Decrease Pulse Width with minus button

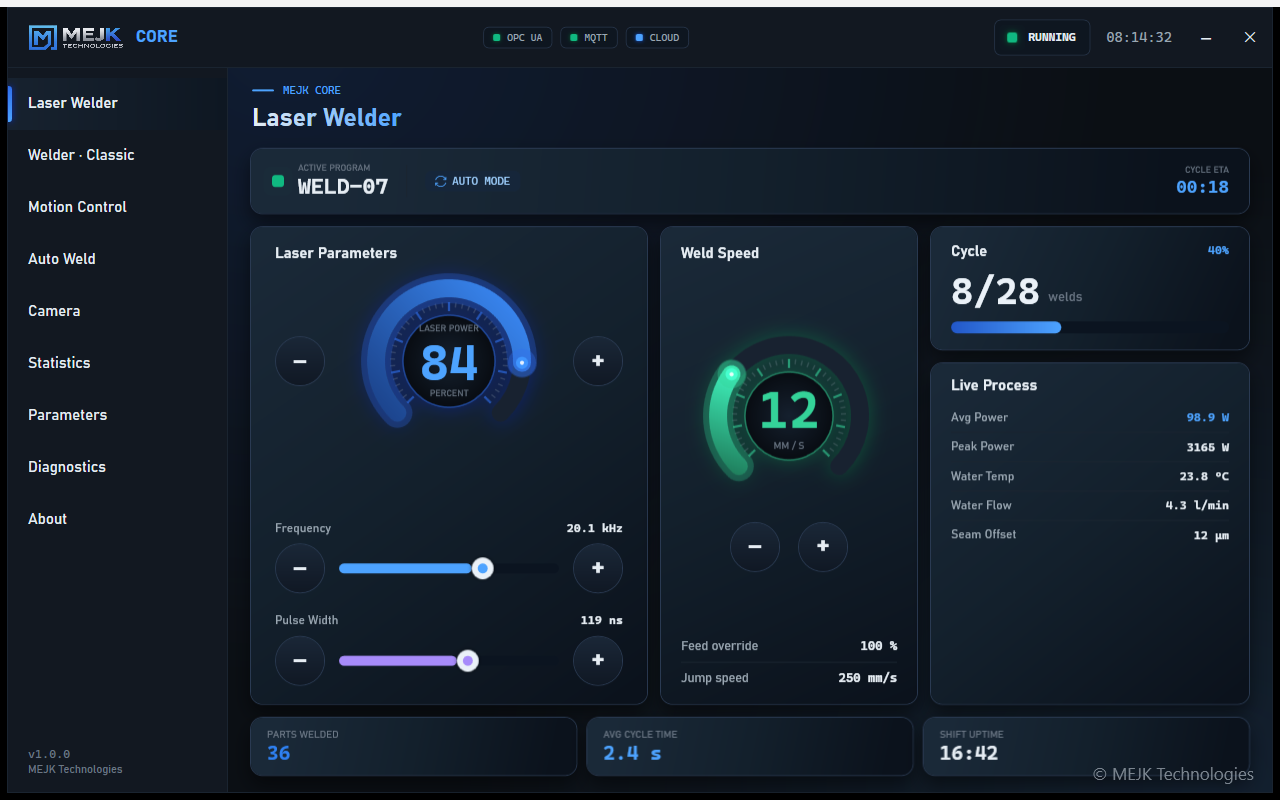tap(300, 661)
